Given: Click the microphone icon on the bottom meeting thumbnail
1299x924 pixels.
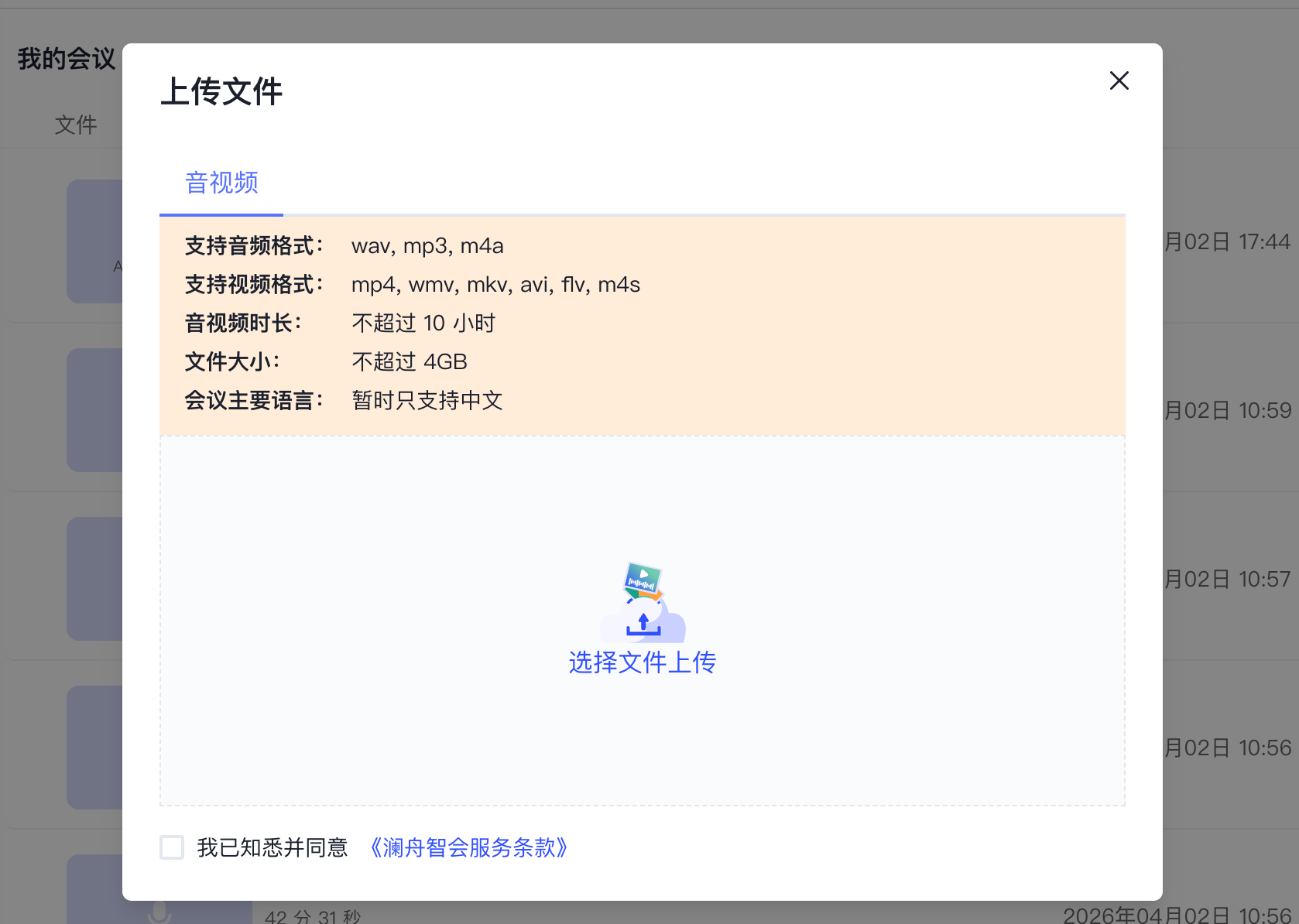Looking at the screenshot, I should 159,913.
